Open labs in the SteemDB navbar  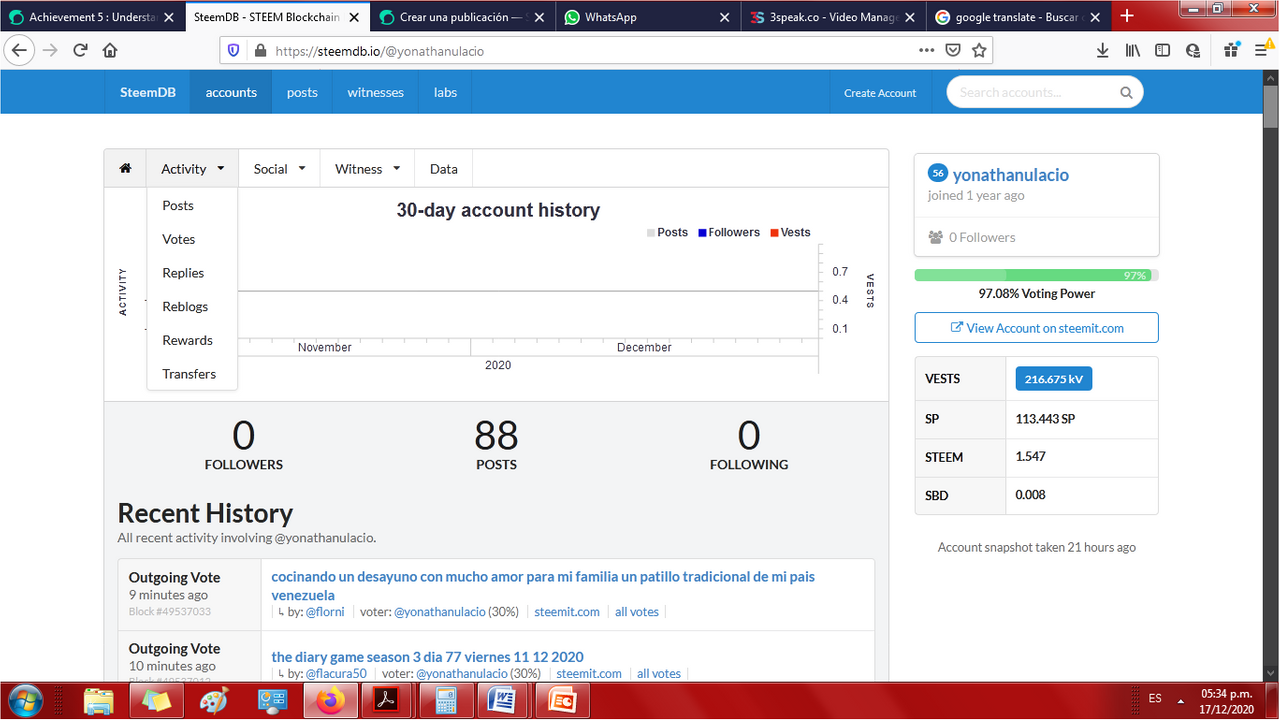[x=445, y=92]
